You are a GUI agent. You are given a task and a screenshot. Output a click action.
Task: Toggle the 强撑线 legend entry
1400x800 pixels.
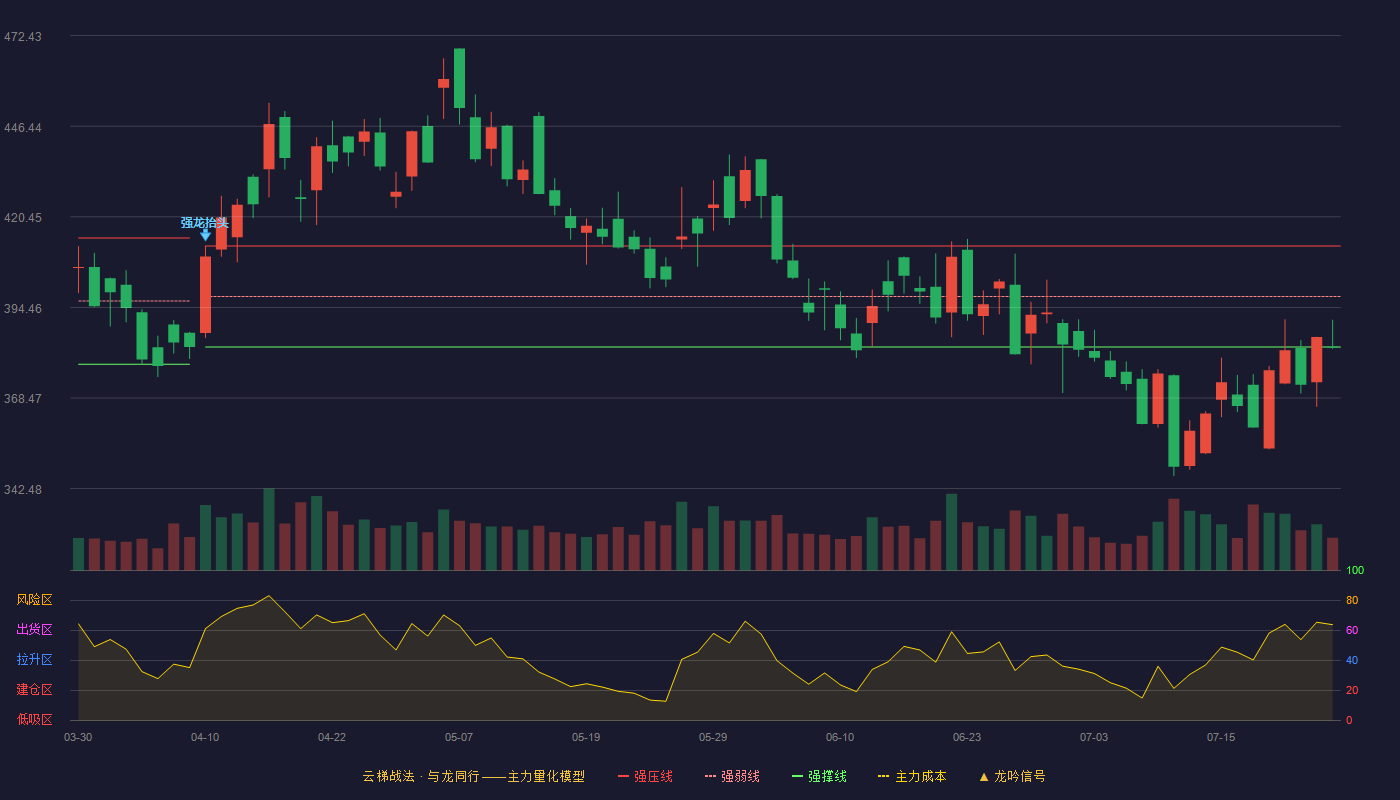point(819,776)
